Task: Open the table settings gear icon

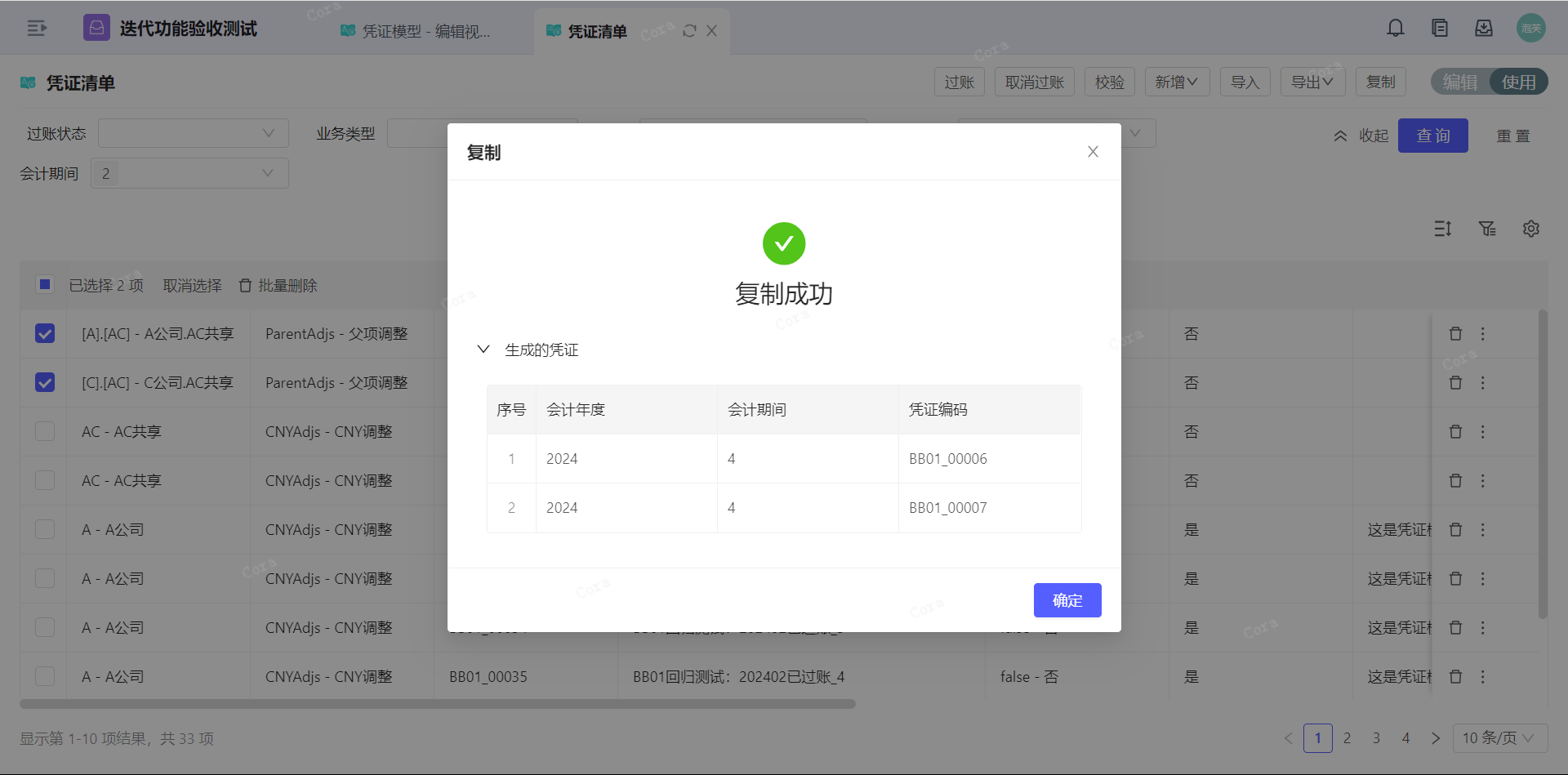Action: coord(1531,229)
